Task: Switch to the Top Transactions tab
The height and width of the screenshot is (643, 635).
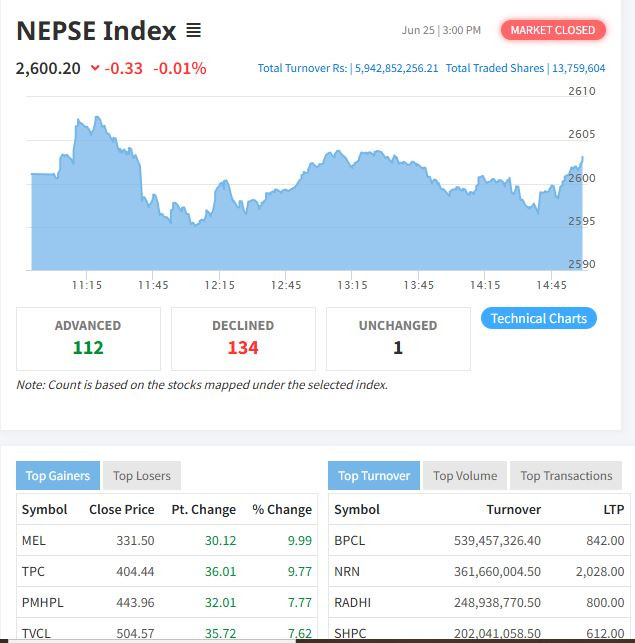Action: [566, 476]
